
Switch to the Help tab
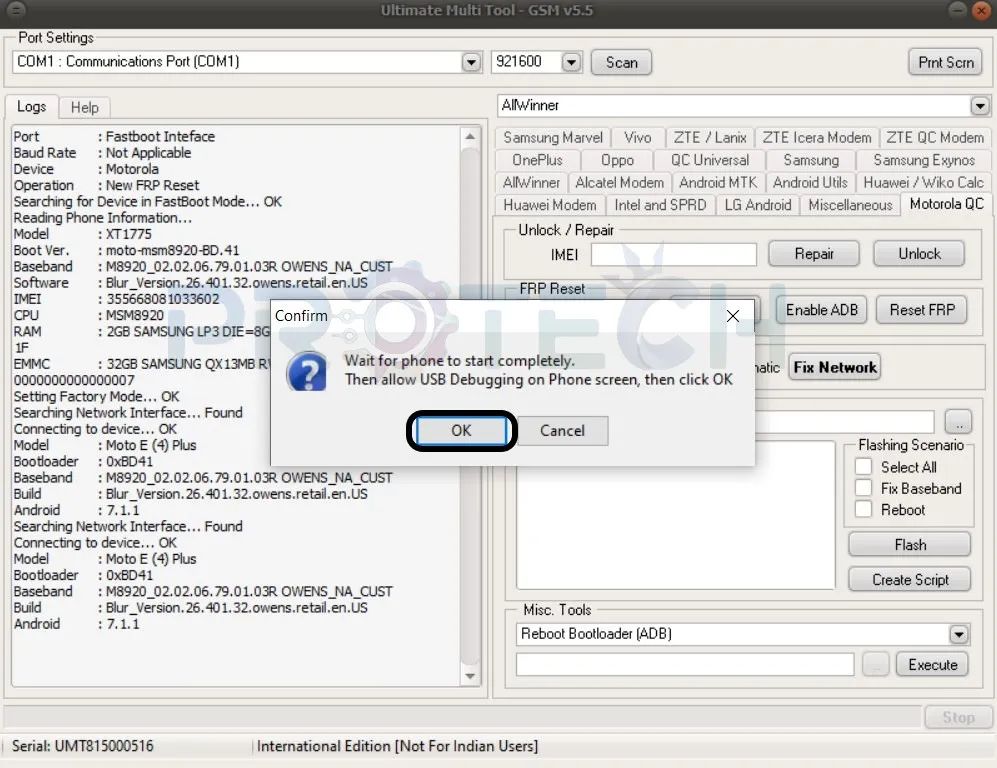tap(85, 107)
